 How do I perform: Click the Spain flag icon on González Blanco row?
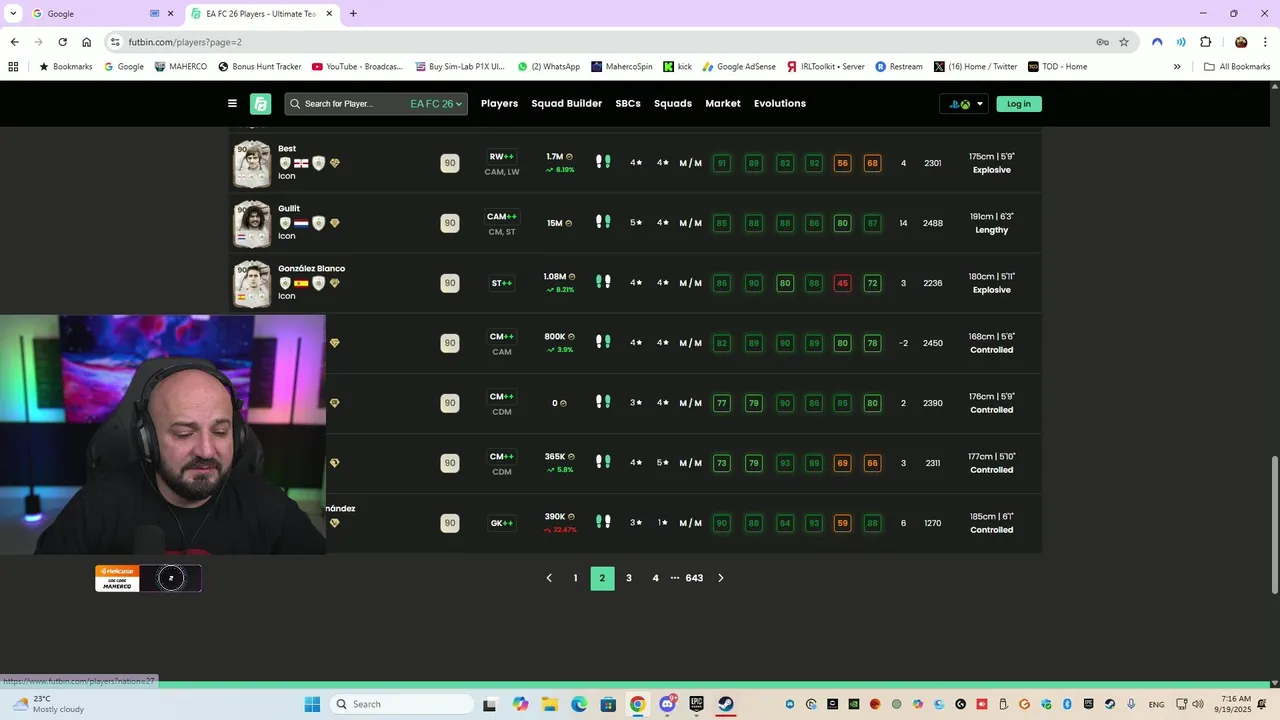click(x=301, y=283)
